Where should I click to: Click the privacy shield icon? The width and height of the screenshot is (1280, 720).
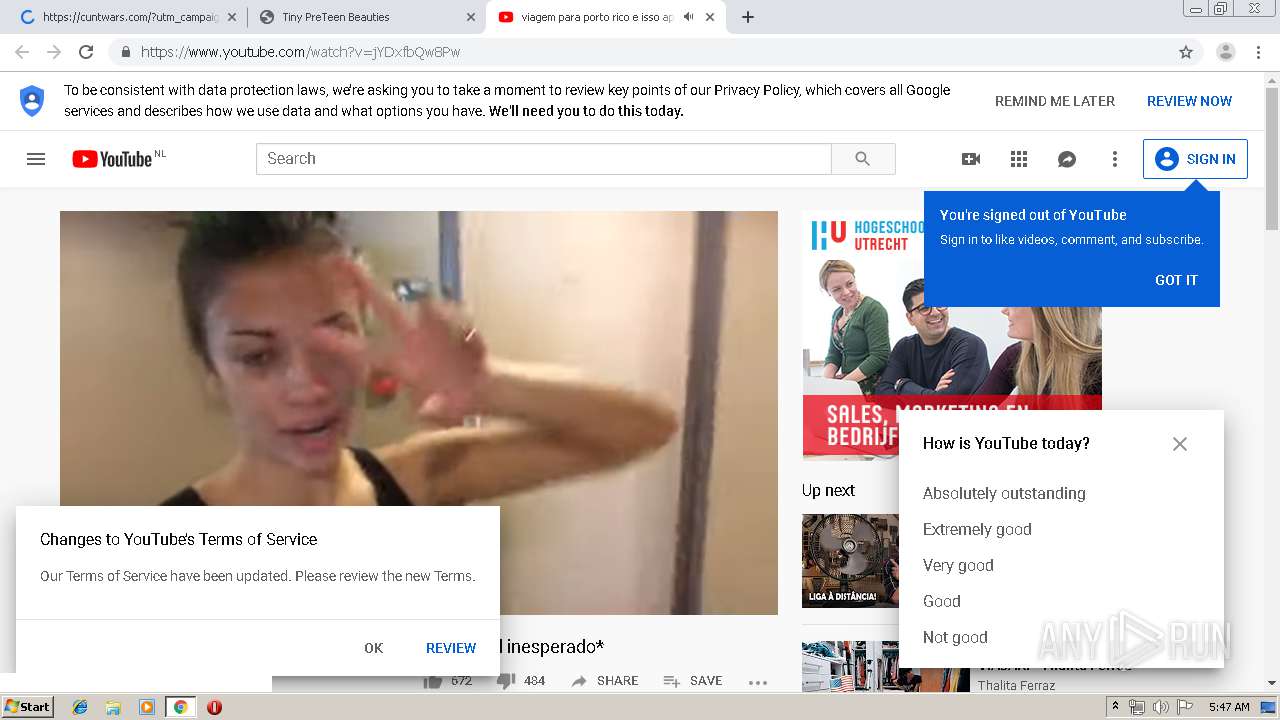pyautogui.click(x=32, y=100)
